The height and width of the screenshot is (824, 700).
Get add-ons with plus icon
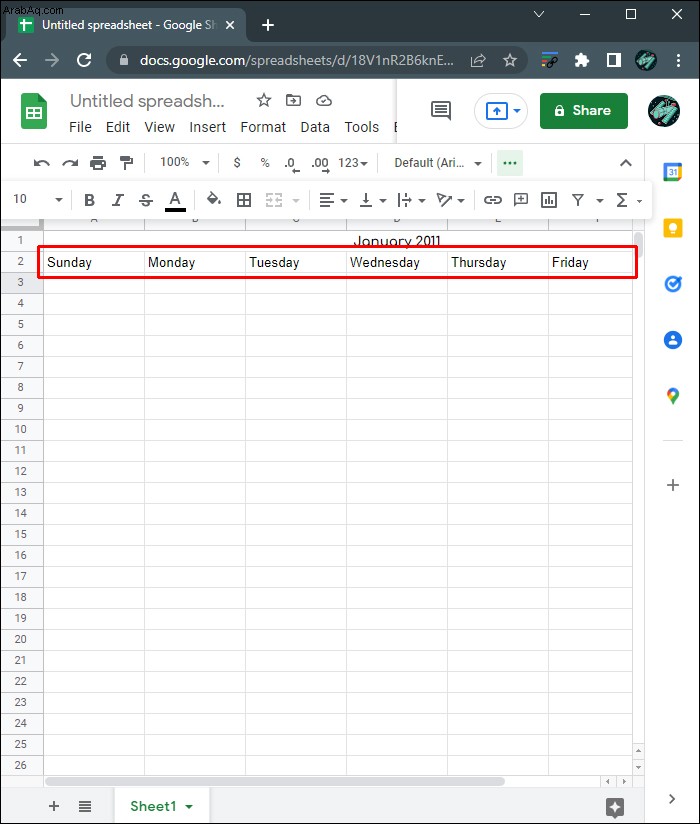pos(673,485)
